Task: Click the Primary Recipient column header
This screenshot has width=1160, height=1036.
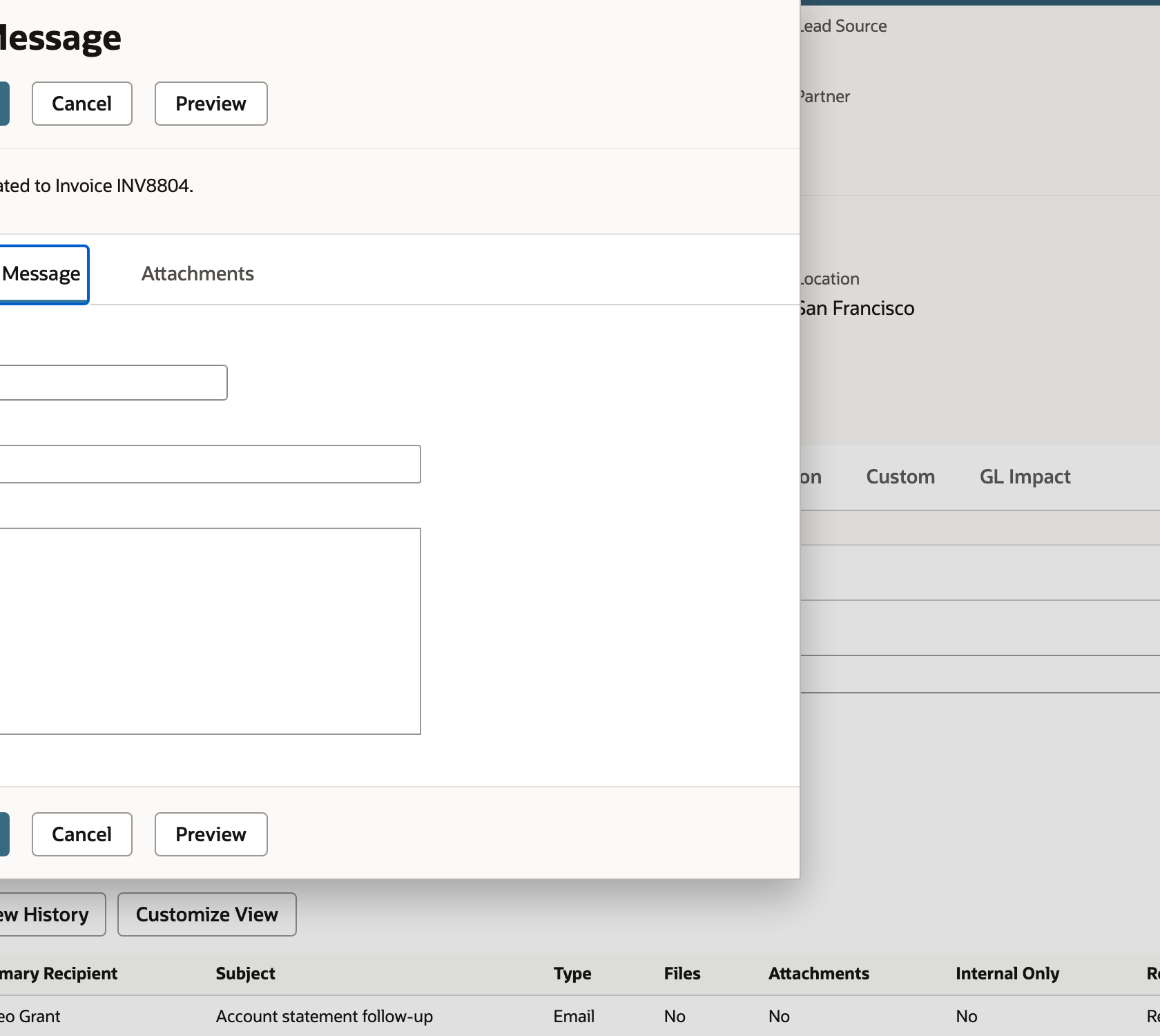Action: [59, 974]
